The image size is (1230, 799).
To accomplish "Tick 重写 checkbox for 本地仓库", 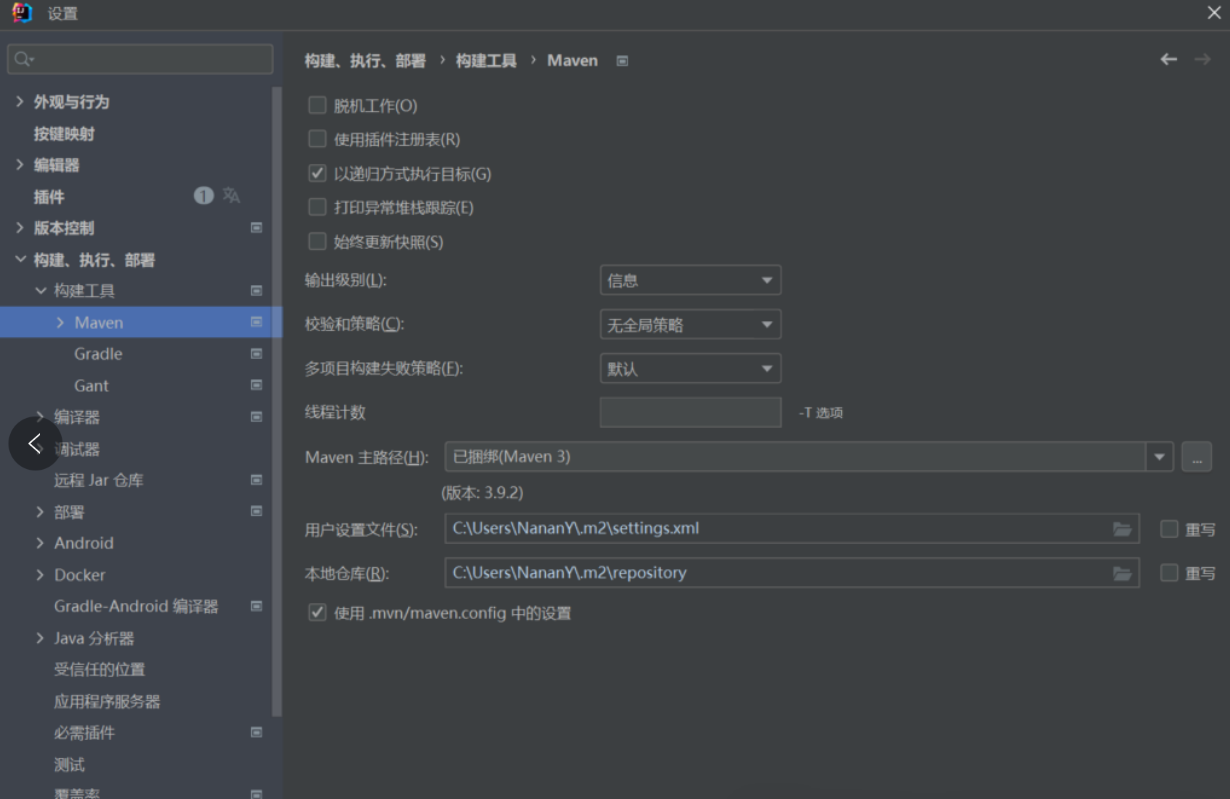I will pos(1169,573).
